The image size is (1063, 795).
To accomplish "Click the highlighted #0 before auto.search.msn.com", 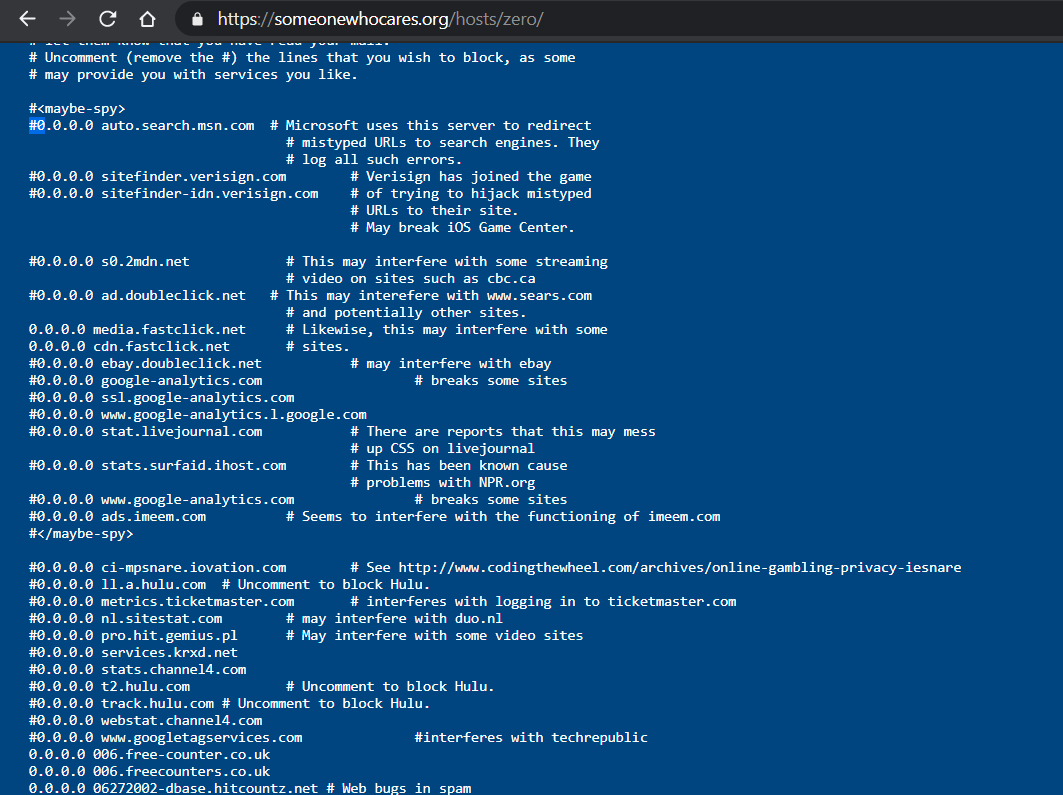I will click(37, 125).
